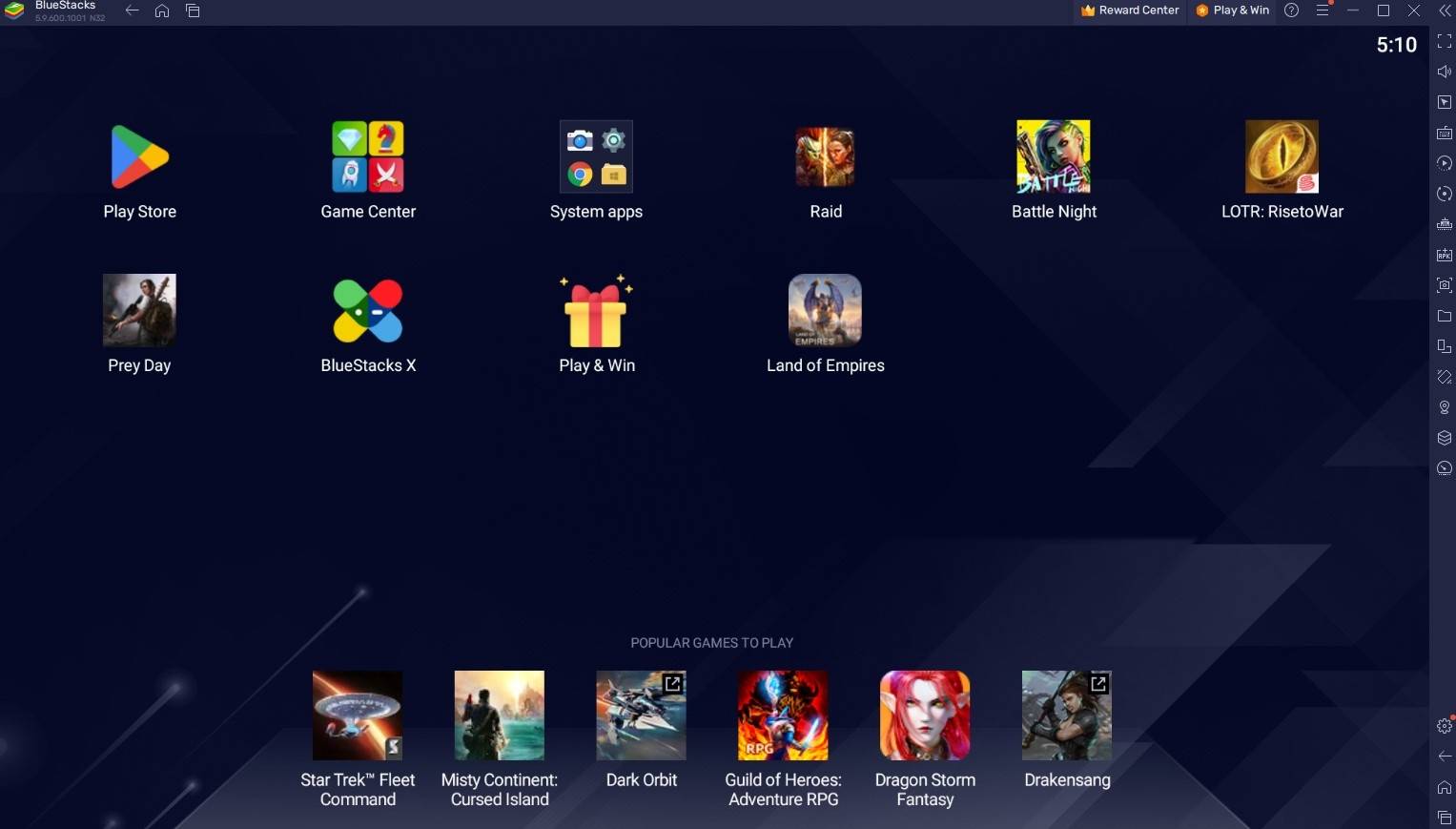Click the rotate screen rectangles icon

tap(1445, 346)
